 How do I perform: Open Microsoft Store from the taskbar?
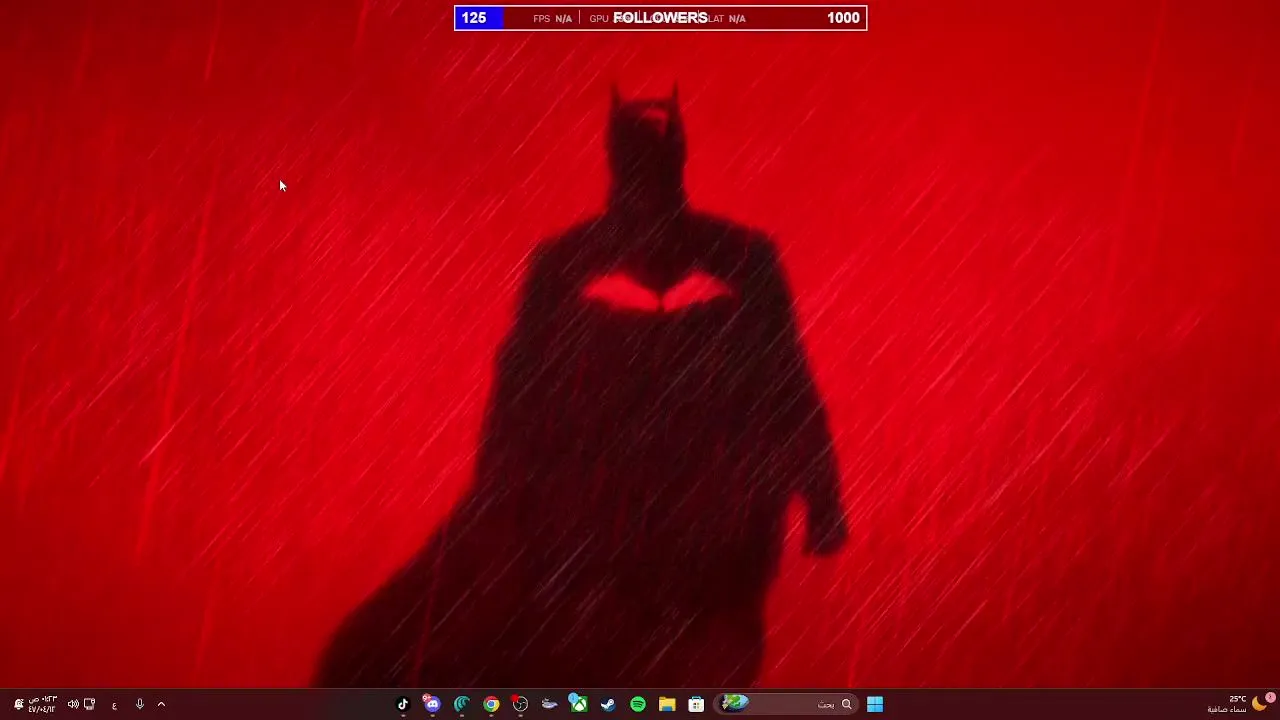pos(696,704)
